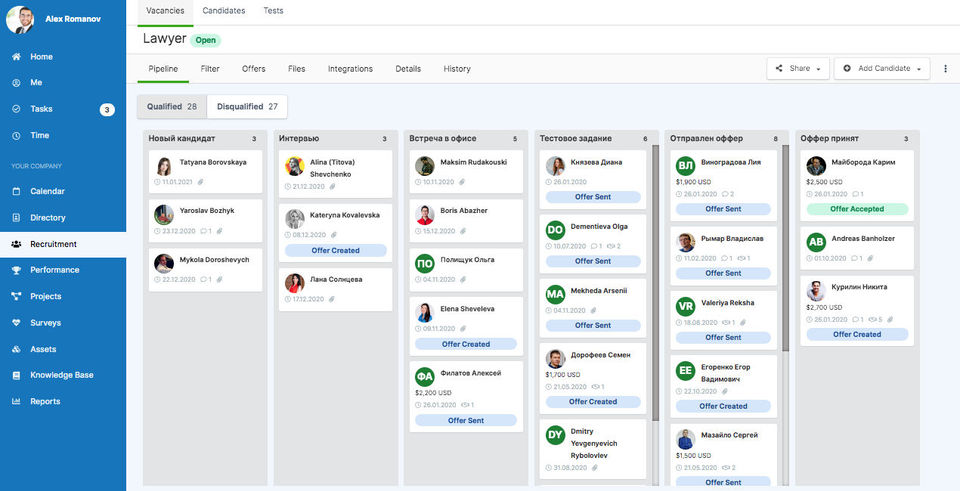Image resolution: width=960 pixels, height=491 pixels.
Task: Click Offer Created on Kateryna Kovalevska's card
Action: tap(336, 250)
